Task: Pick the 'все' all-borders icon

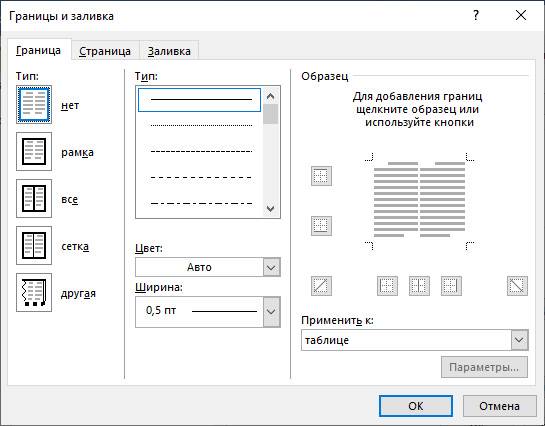Action: (34, 198)
